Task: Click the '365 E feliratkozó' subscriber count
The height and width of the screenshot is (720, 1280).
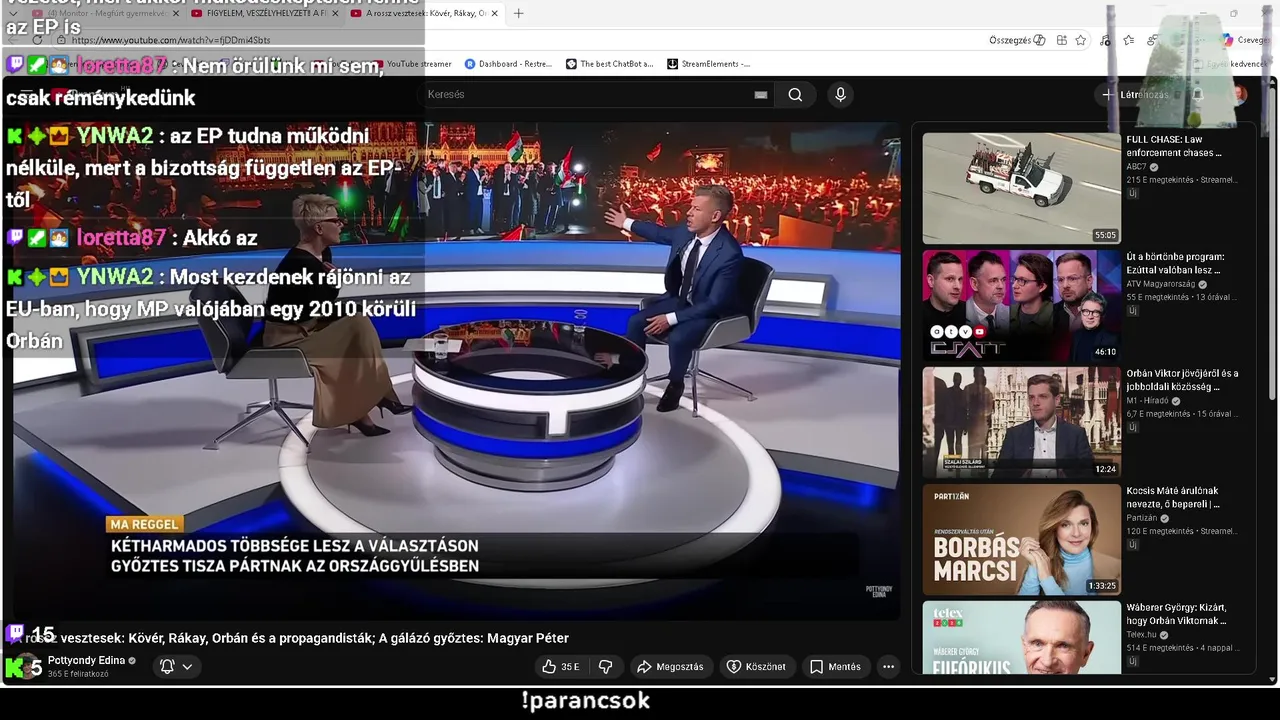Action: point(78,674)
